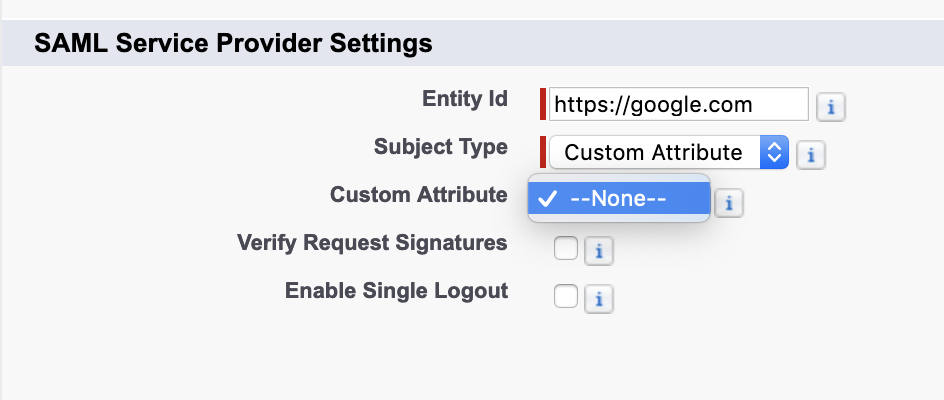Screen dimensions: 944x400
Task: Click the Enable Single Logout label
Action: pyautogui.click(x=396, y=291)
